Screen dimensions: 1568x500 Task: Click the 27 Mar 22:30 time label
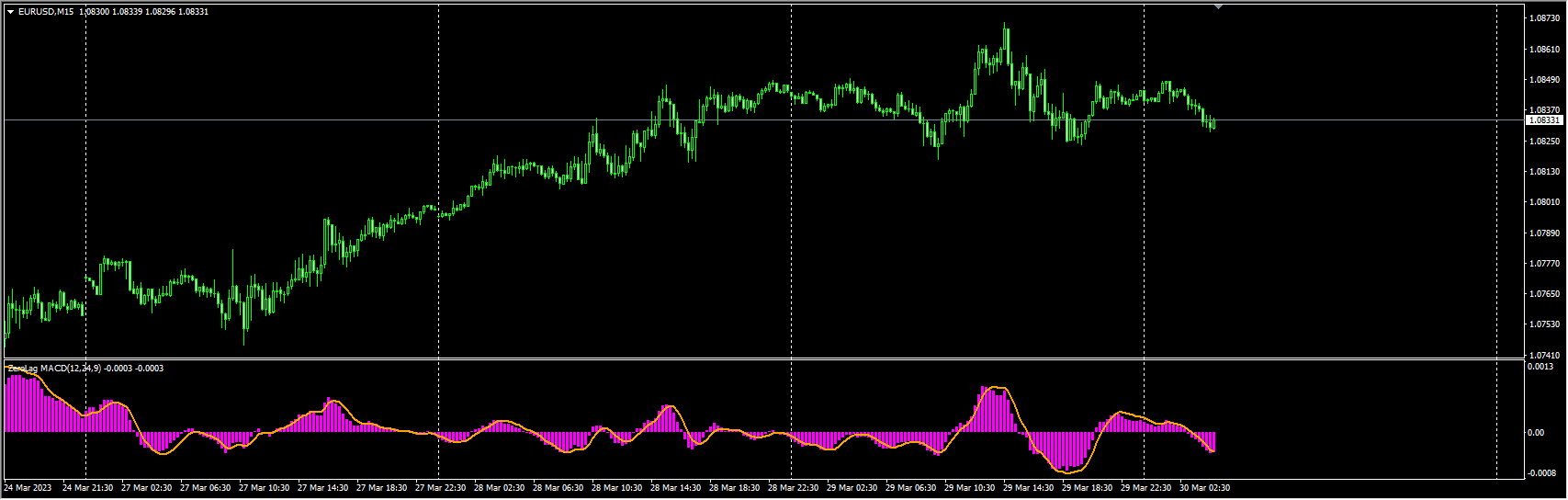[441, 488]
